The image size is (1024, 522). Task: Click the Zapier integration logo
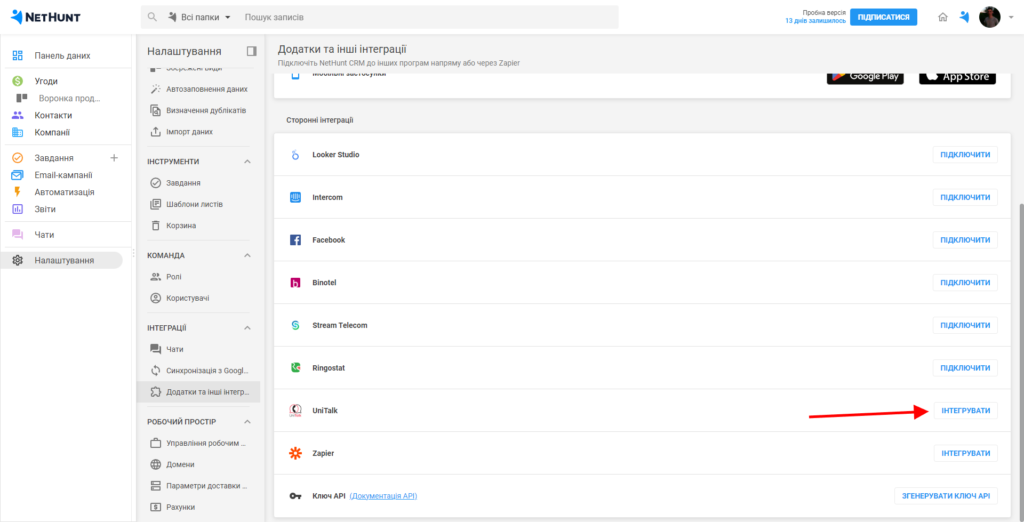[295, 454]
